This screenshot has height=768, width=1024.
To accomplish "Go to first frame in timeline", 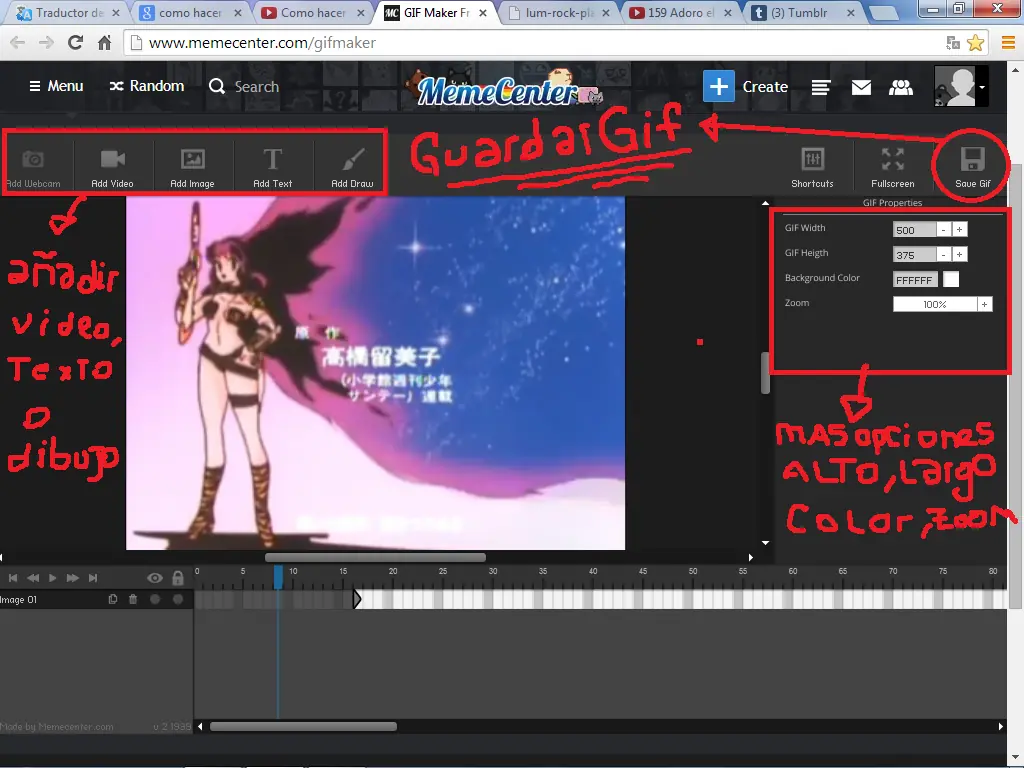I will 12,578.
